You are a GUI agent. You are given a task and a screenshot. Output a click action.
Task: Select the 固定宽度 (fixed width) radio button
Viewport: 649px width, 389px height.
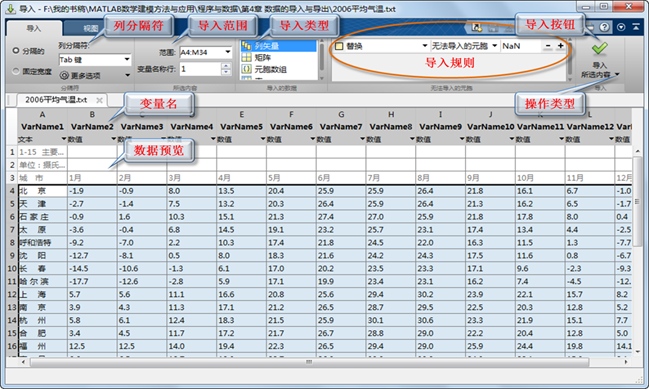(x=16, y=71)
